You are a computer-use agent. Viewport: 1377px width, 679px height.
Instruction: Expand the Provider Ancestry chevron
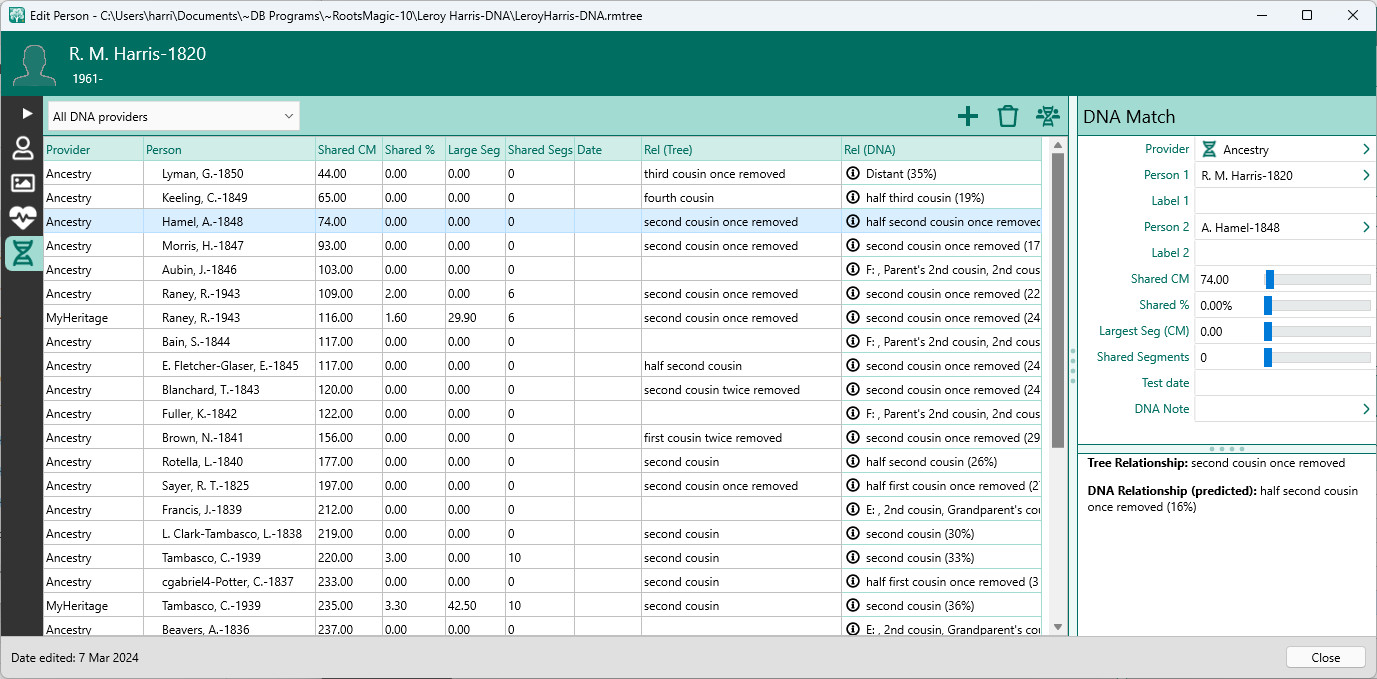tap(1366, 149)
